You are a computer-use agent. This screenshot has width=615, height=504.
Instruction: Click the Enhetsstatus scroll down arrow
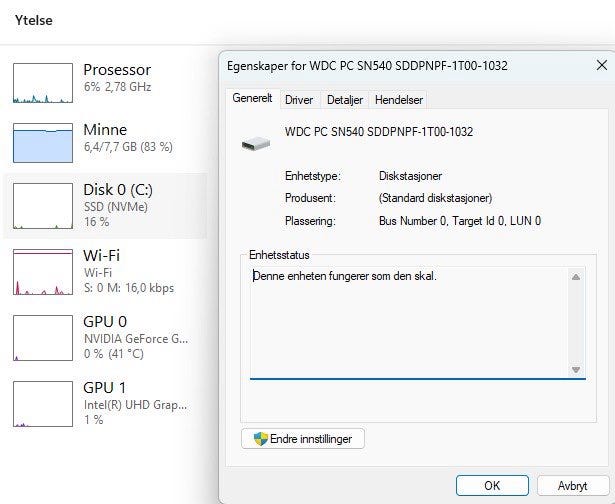[576, 369]
